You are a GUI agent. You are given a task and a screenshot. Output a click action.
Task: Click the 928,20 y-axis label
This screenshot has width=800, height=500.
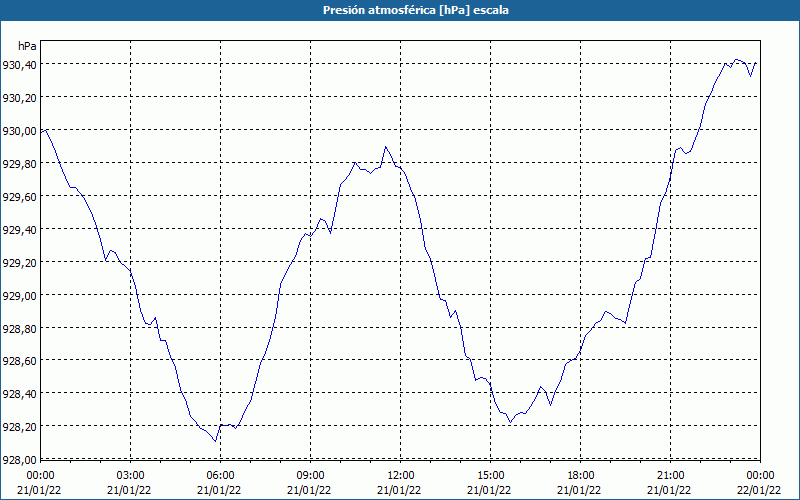click(x=19, y=427)
